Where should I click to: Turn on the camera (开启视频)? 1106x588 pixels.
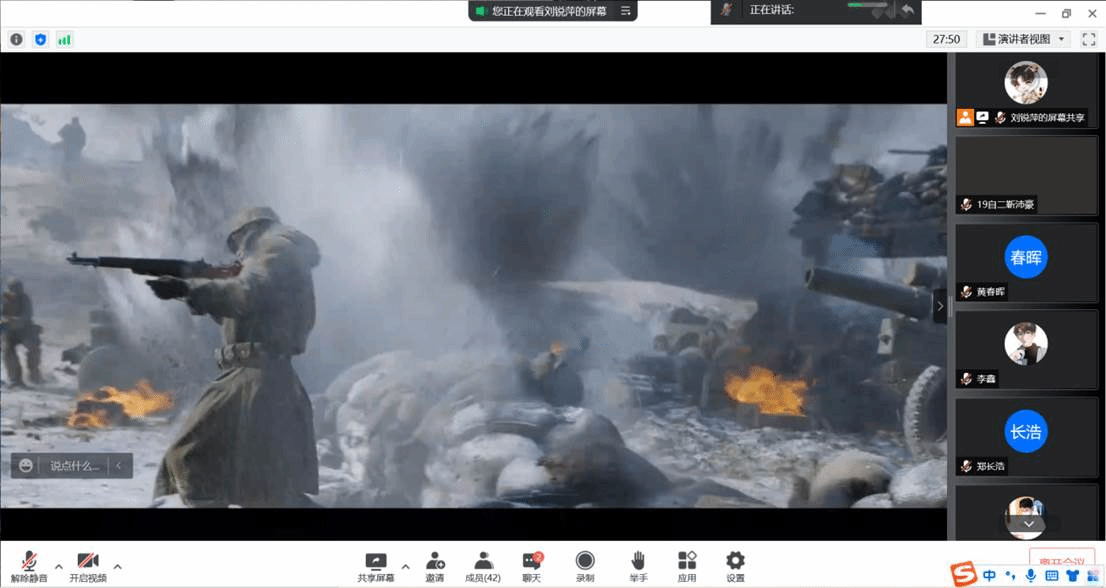click(88, 564)
